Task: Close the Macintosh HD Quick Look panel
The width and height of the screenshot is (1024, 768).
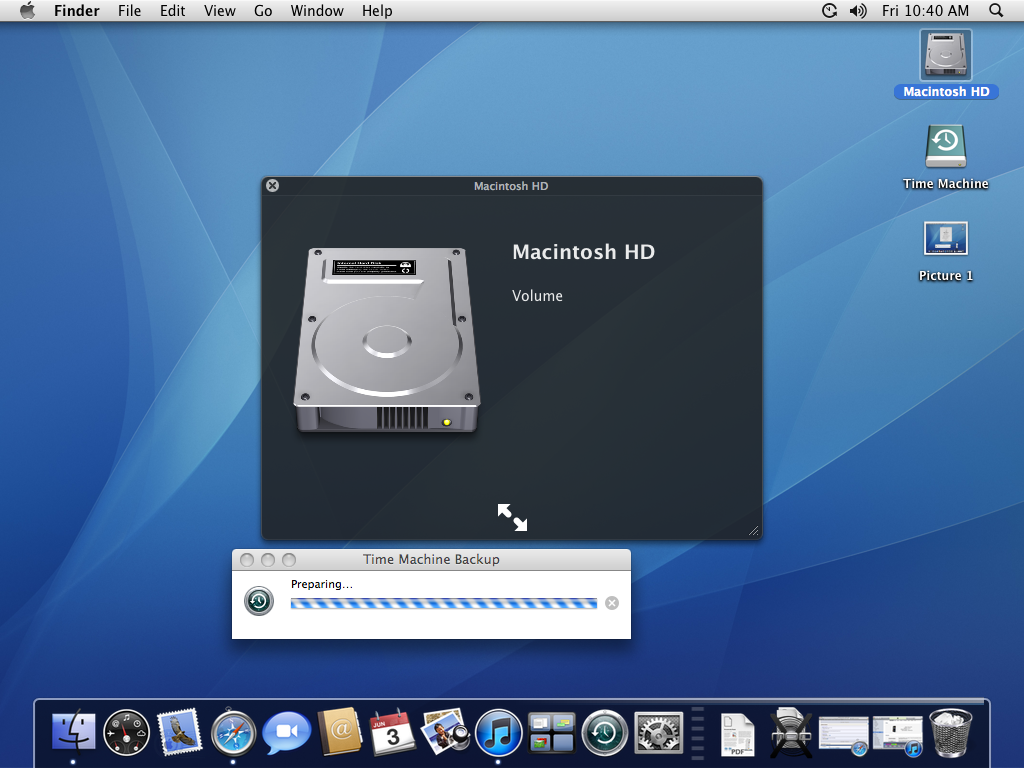Action: (272, 185)
